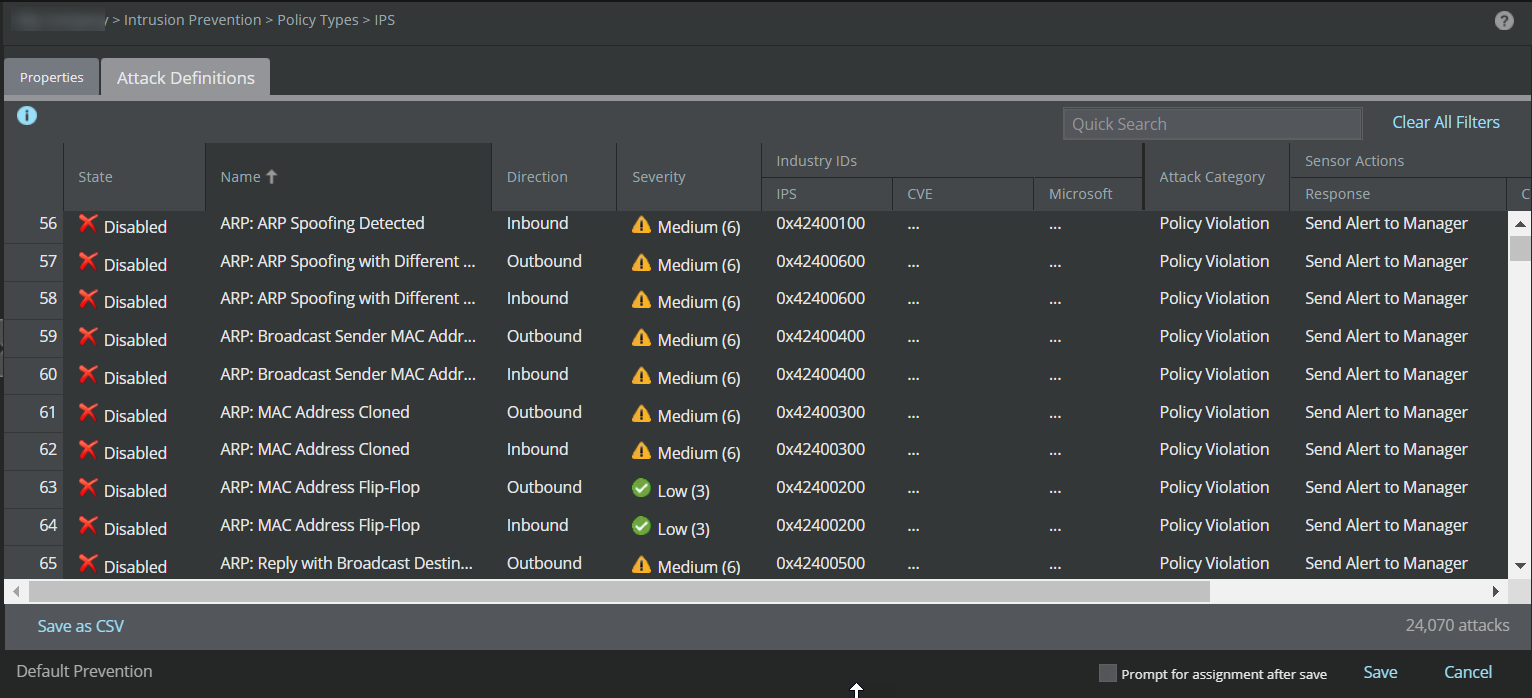Select the Outbound ARP: MAC Address Cloned row name
The height and width of the screenshot is (698, 1532).
[315, 412]
